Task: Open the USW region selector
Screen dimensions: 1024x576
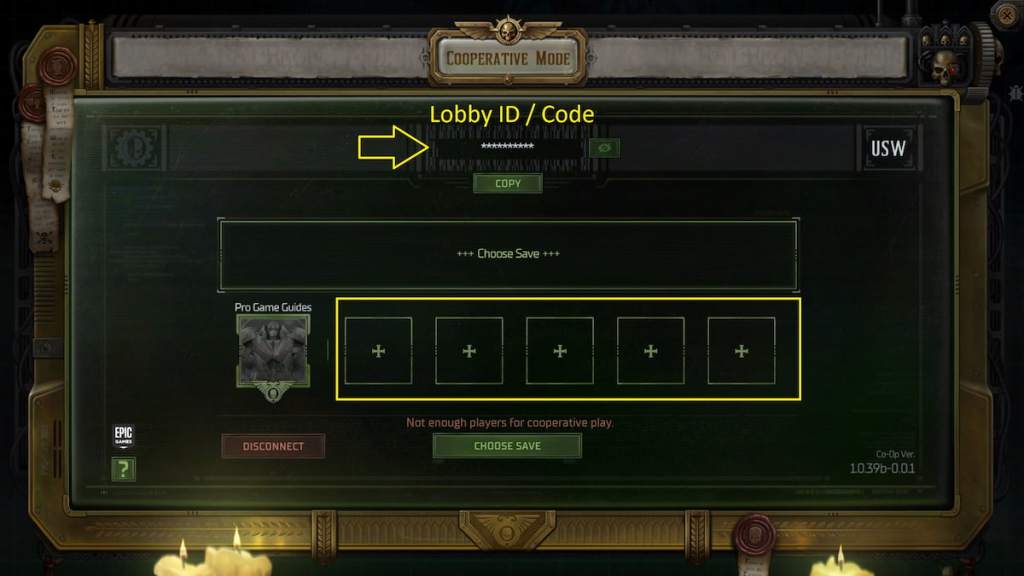Action: pos(888,148)
